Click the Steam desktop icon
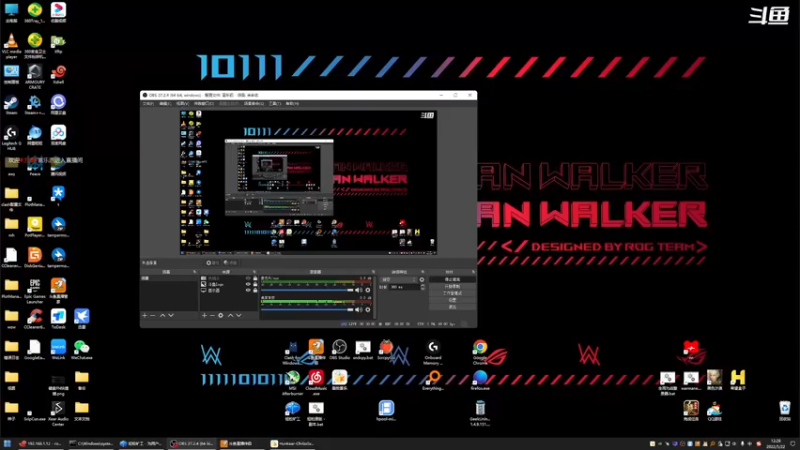This screenshot has width=800, height=450. (x=11, y=106)
